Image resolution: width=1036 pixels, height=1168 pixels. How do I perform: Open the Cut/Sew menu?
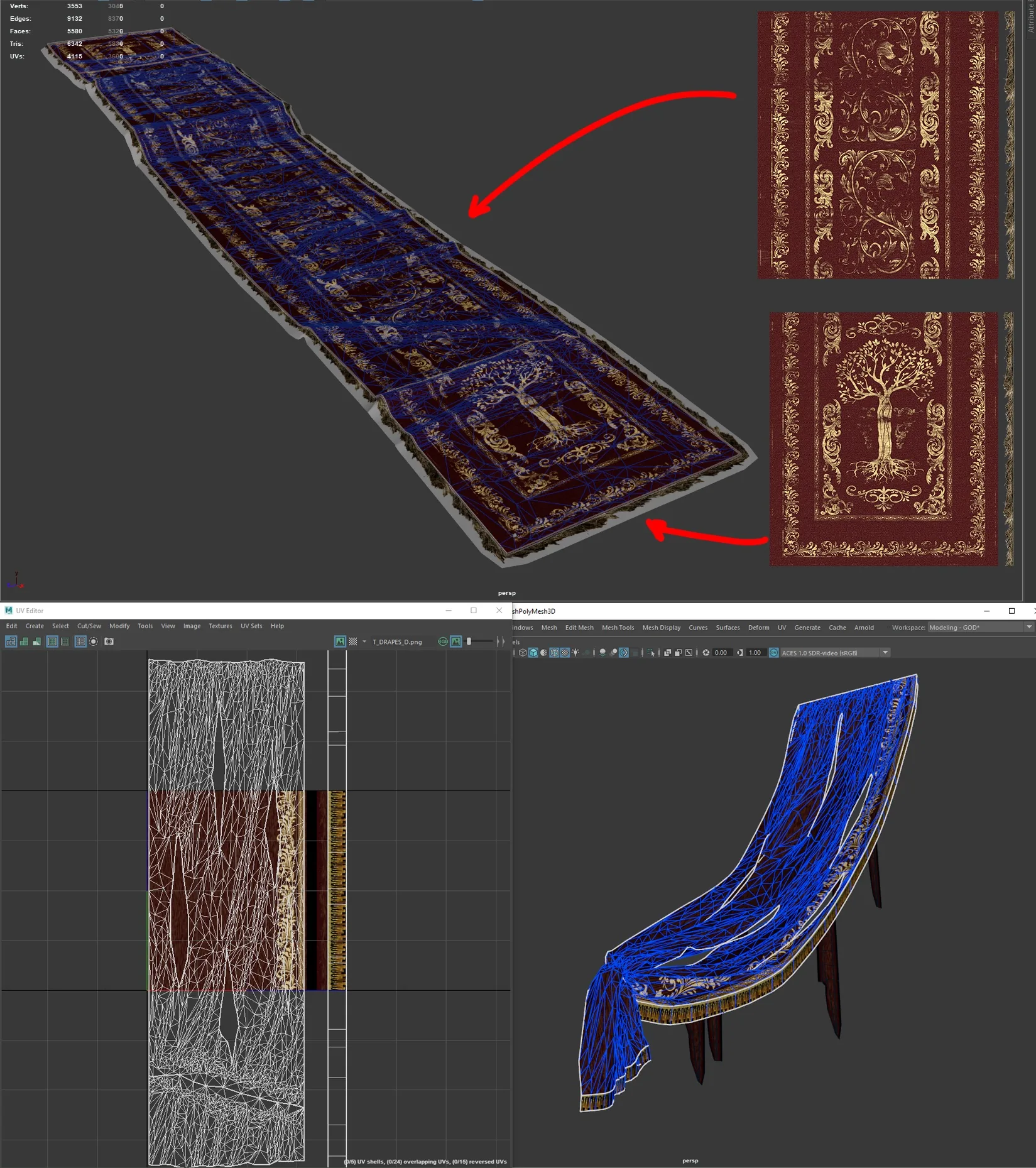89,626
